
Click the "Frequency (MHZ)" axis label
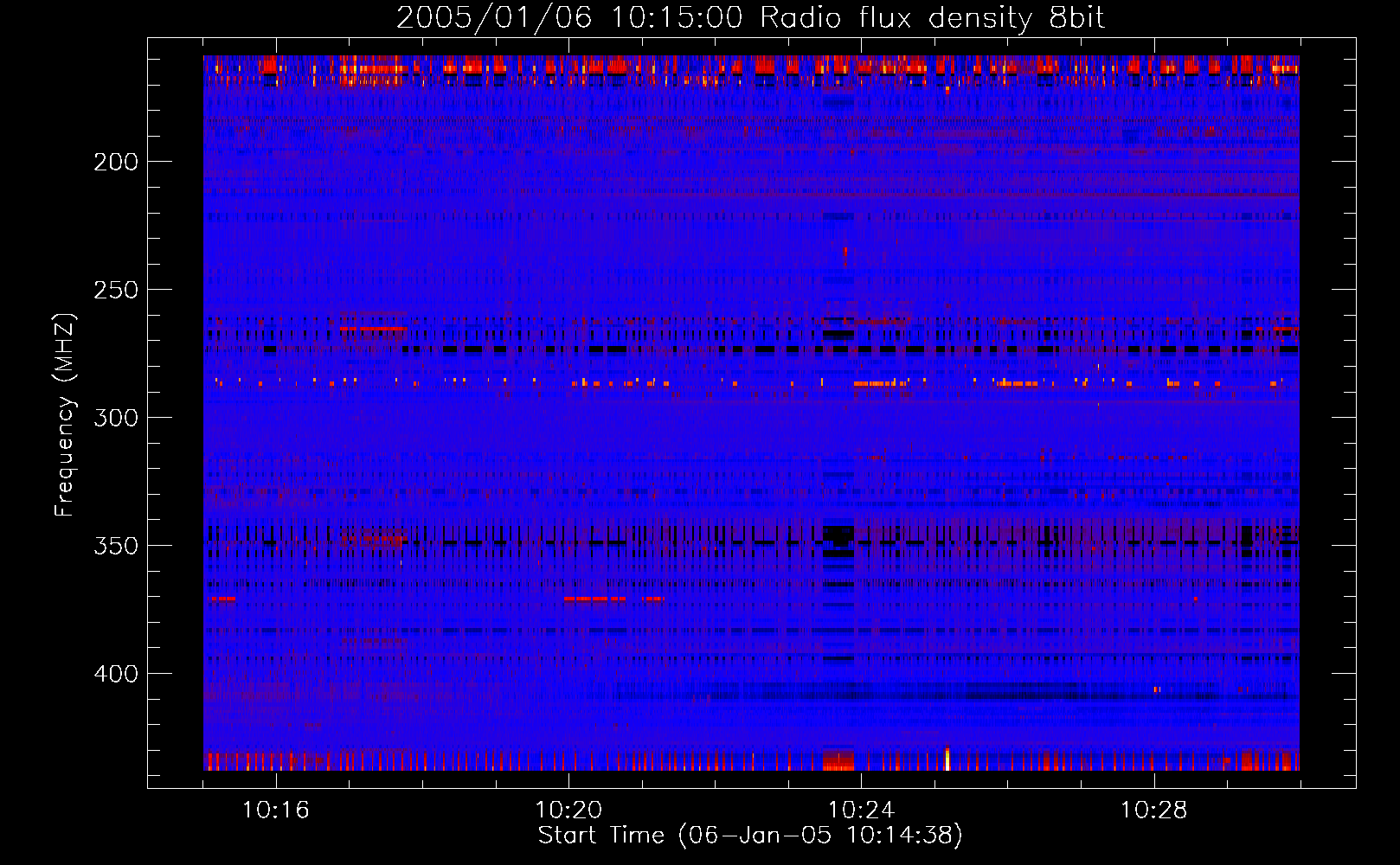65,414
